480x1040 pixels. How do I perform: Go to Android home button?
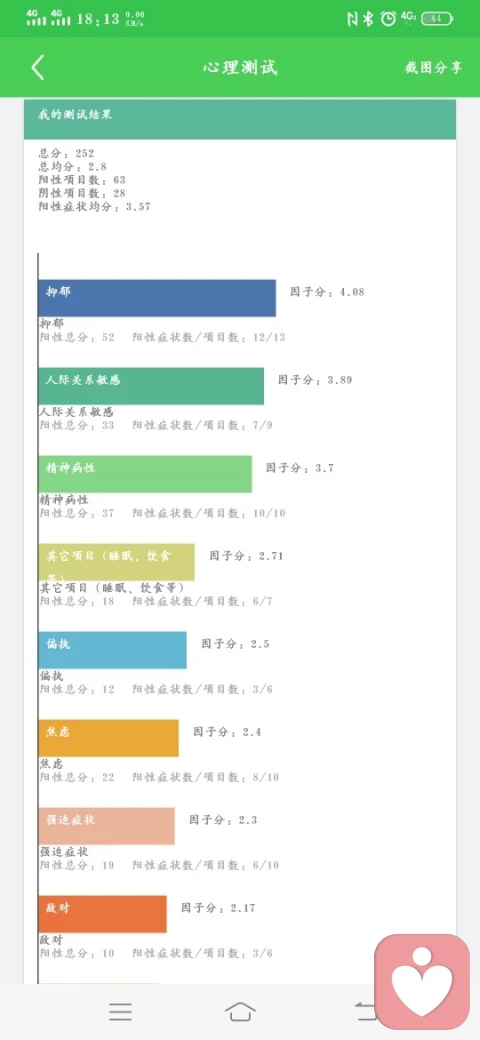(240, 1011)
